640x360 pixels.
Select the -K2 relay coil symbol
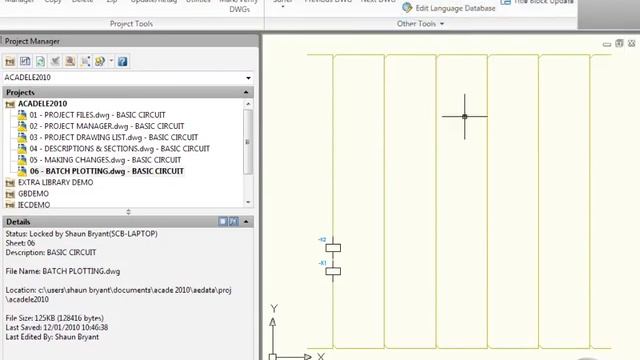(x=333, y=247)
